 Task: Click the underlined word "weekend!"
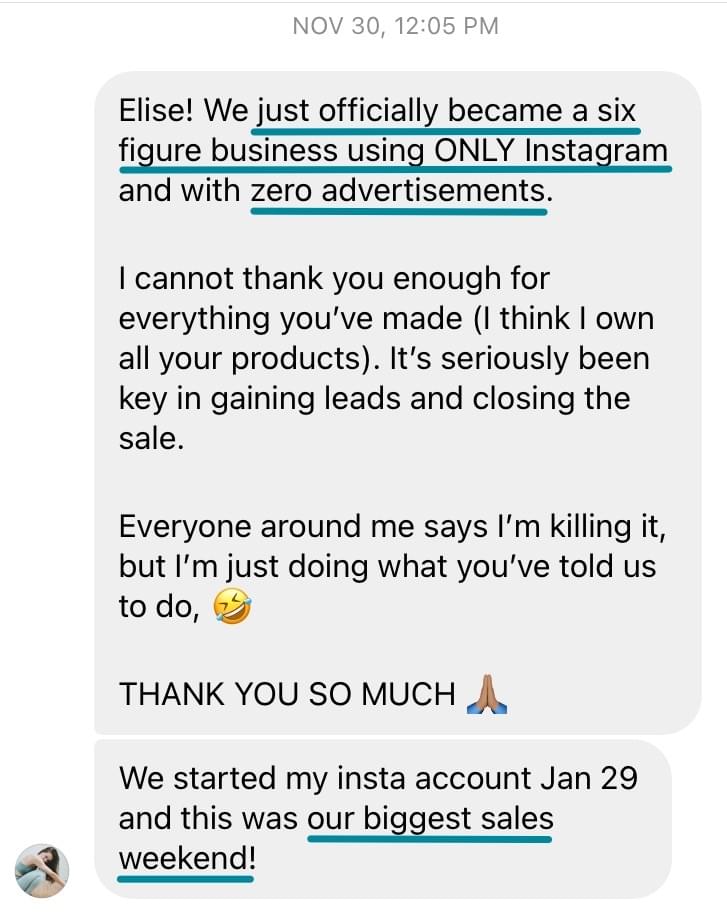click(x=185, y=859)
